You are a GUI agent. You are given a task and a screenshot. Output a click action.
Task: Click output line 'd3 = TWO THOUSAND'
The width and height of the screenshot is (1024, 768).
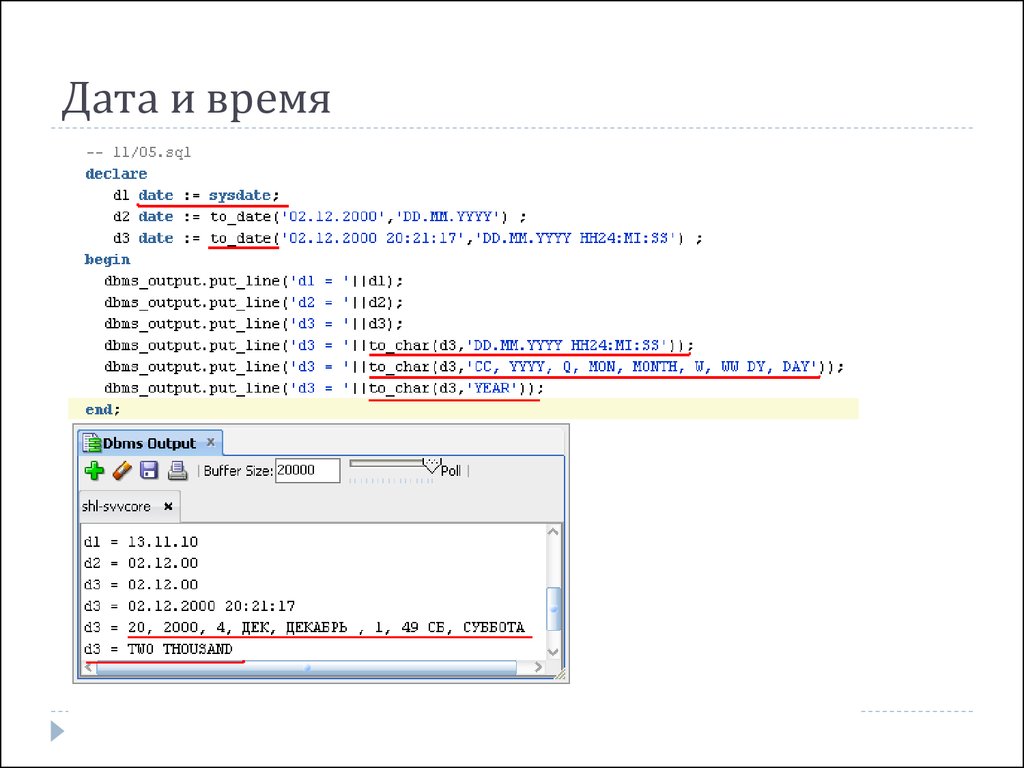pyautogui.click(x=158, y=649)
